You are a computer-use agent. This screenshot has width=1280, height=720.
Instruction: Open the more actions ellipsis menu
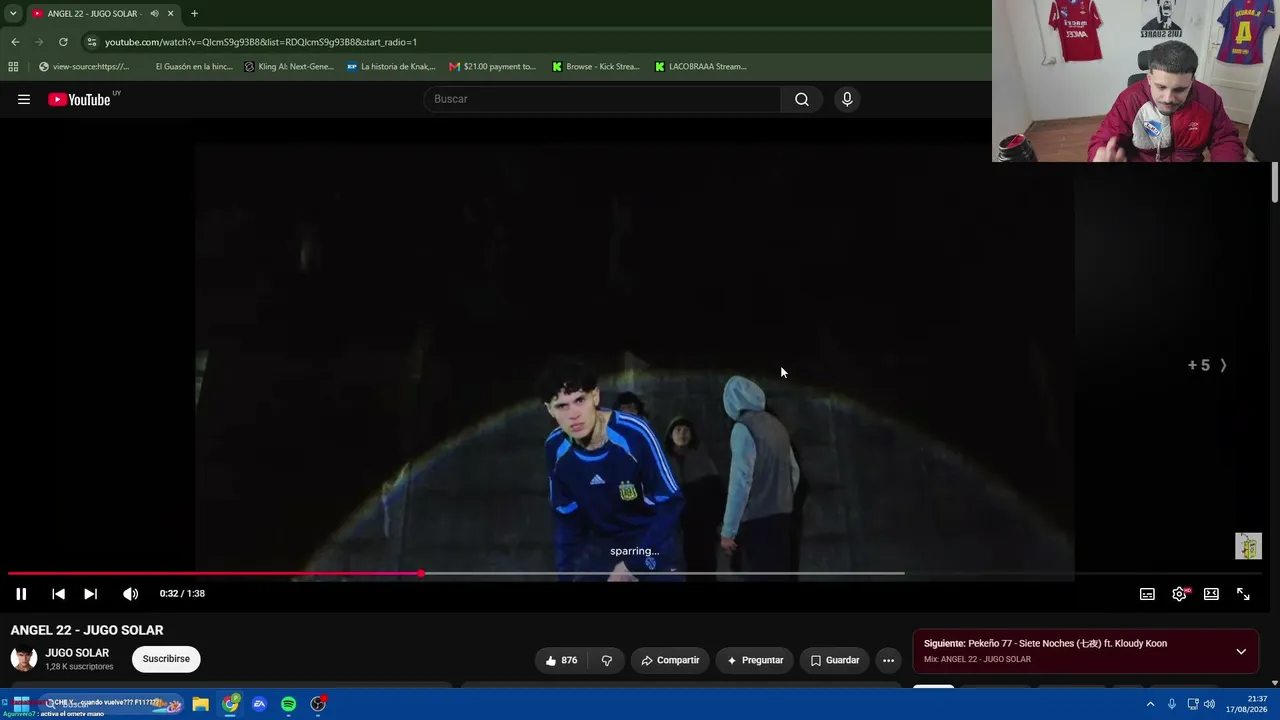pyautogui.click(x=888, y=660)
